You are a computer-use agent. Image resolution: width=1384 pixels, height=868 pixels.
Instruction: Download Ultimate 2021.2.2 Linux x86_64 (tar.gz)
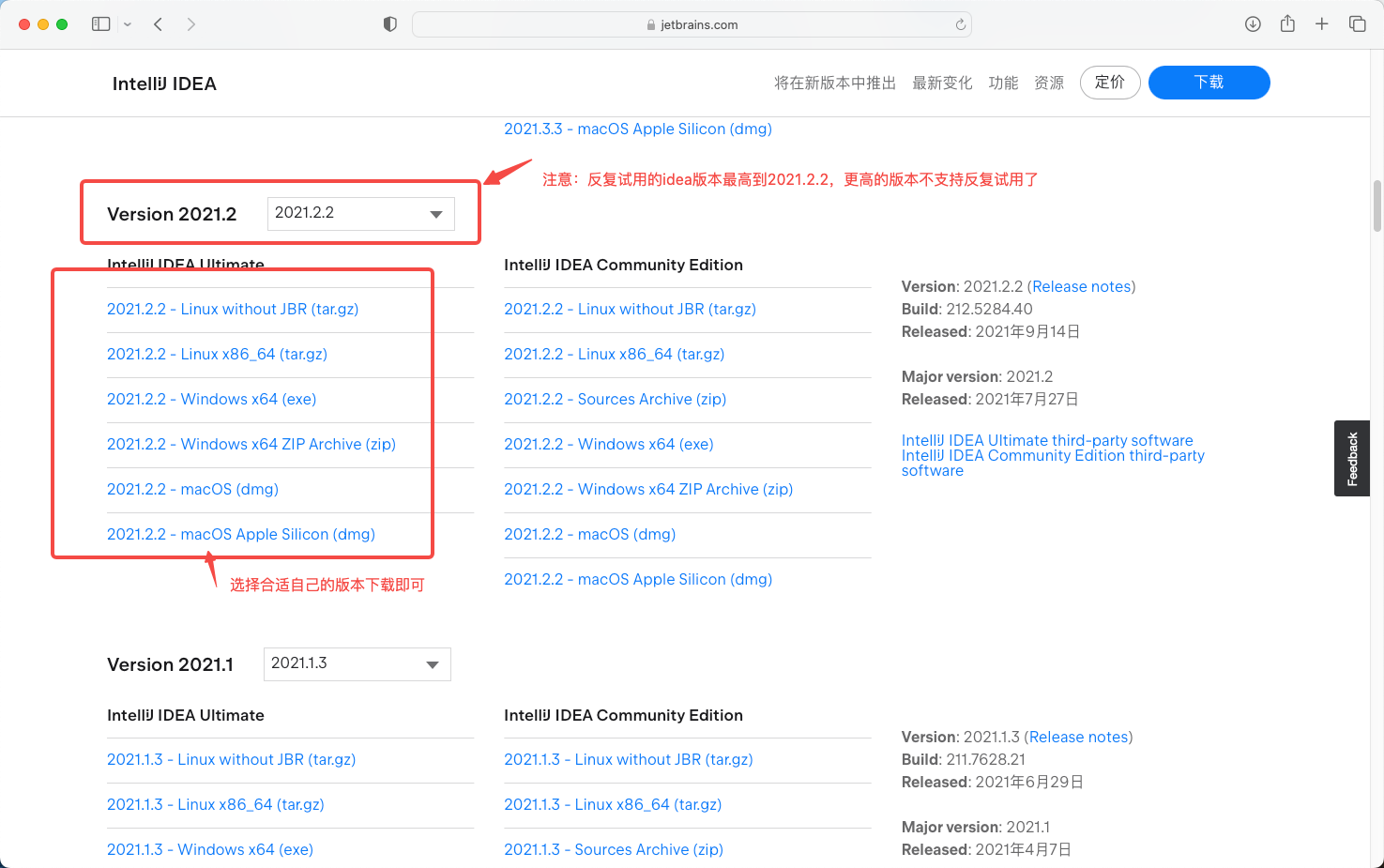[x=217, y=354]
